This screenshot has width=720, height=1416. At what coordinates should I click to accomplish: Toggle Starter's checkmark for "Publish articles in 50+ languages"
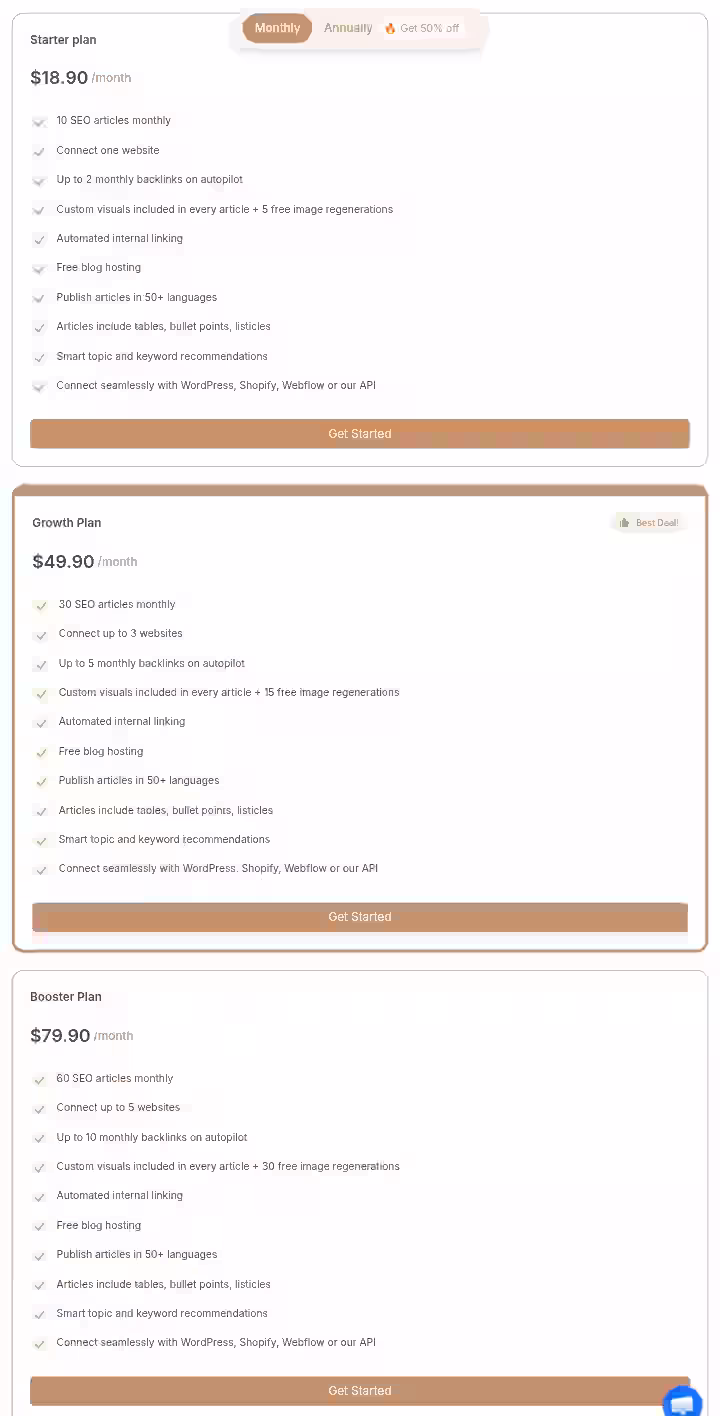point(39,298)
